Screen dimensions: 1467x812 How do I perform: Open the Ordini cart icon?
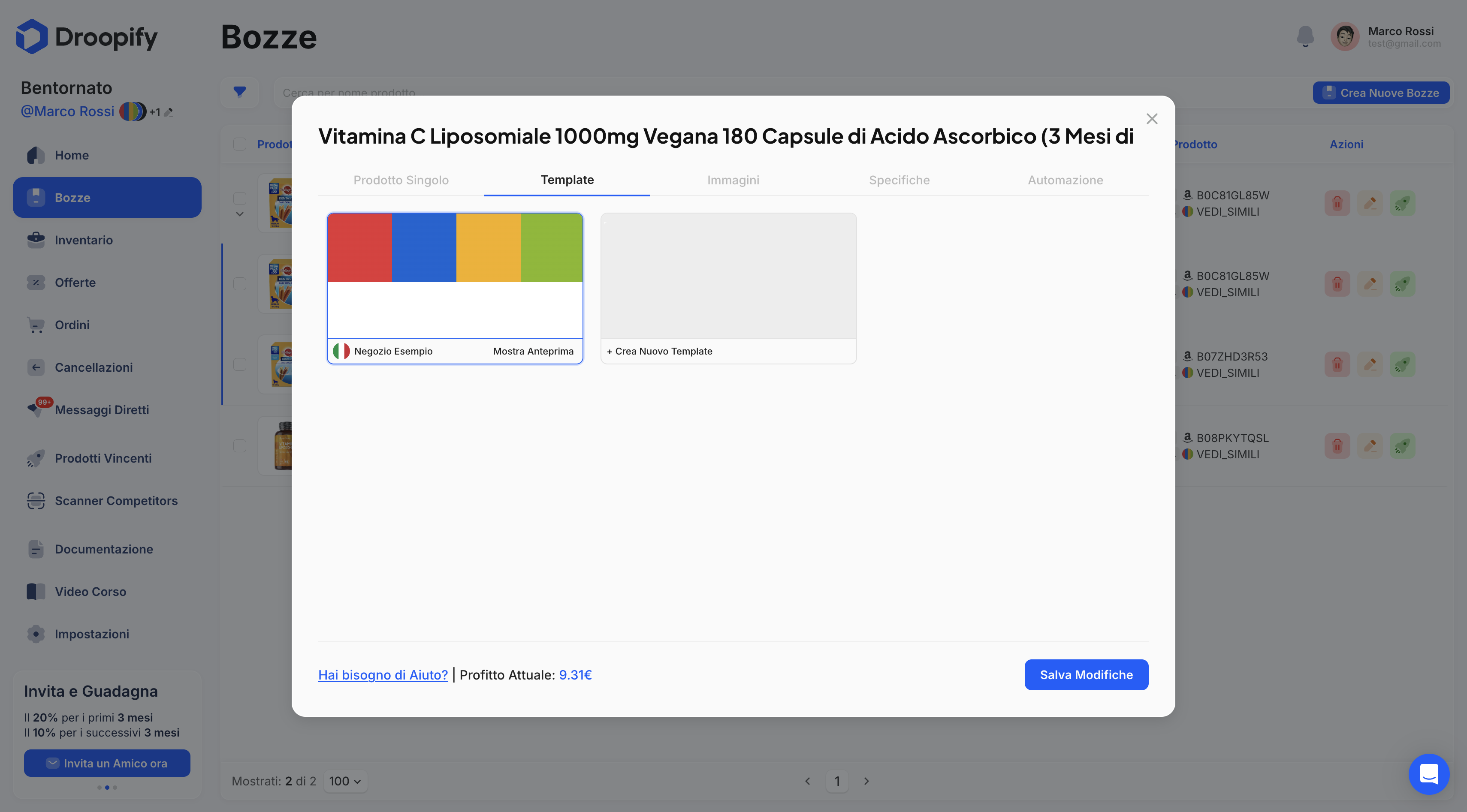36,325
